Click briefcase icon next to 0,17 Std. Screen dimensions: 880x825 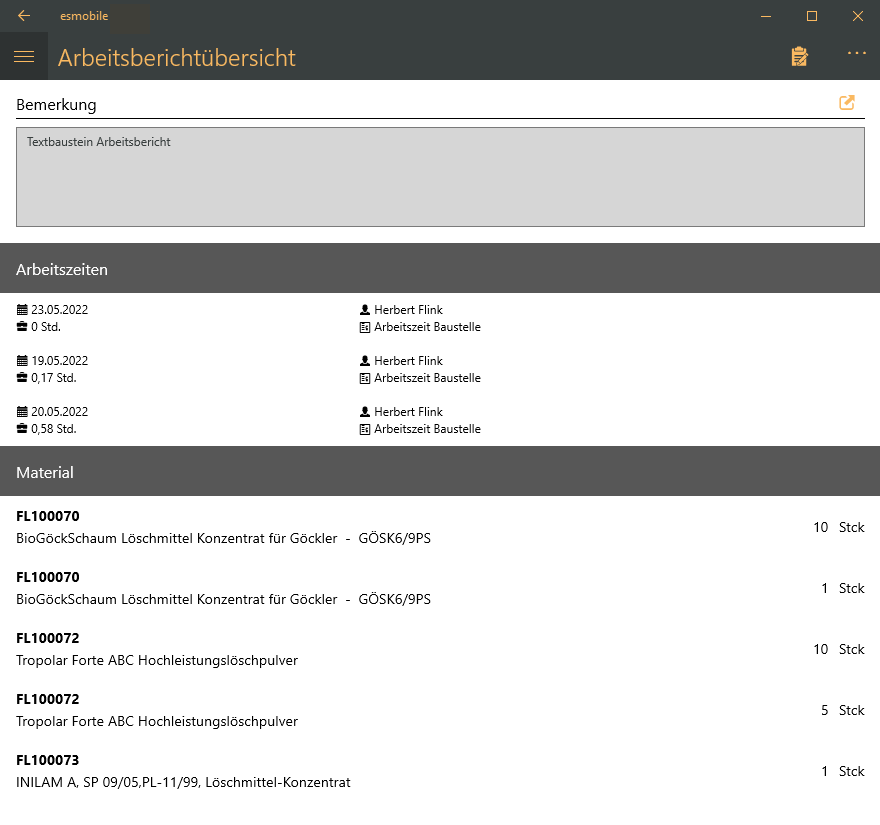point(23,378)
